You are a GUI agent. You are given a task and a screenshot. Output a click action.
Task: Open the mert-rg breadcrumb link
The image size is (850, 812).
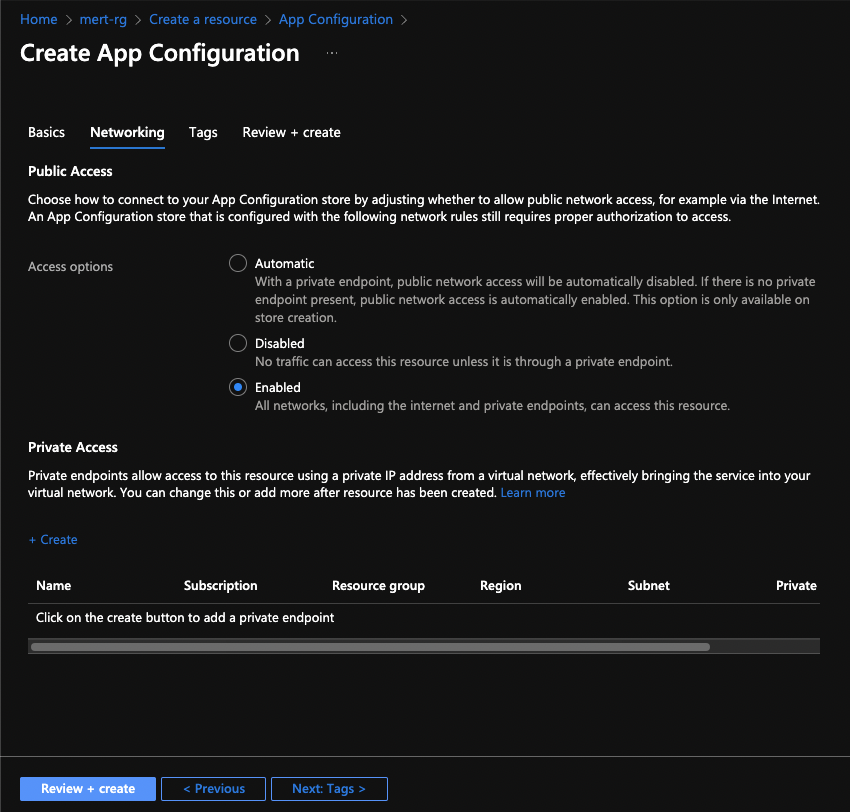pyautogui.click(x=103, y=19)
